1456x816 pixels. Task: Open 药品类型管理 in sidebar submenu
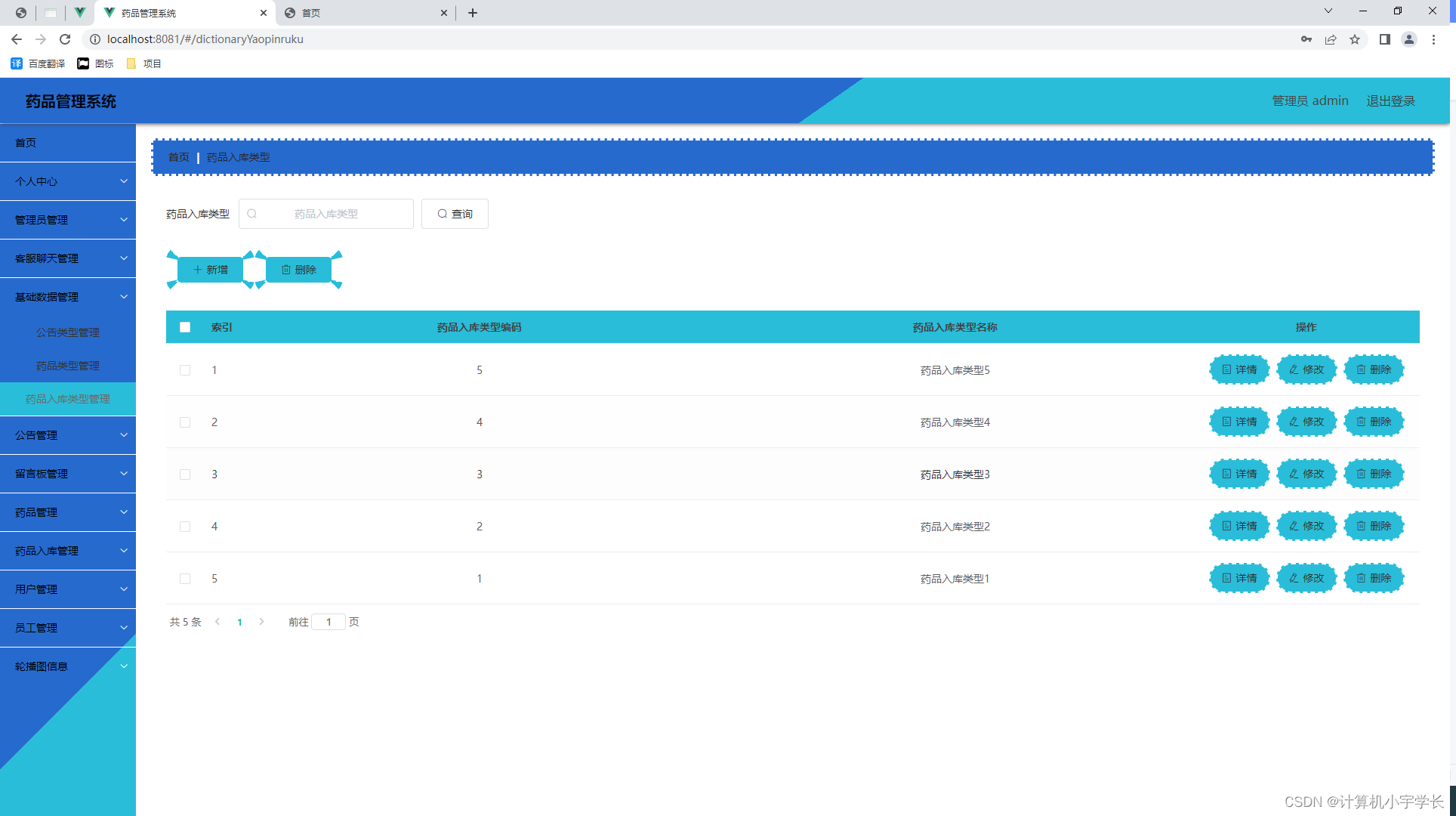pyautogui.click(x=68, y=366)
